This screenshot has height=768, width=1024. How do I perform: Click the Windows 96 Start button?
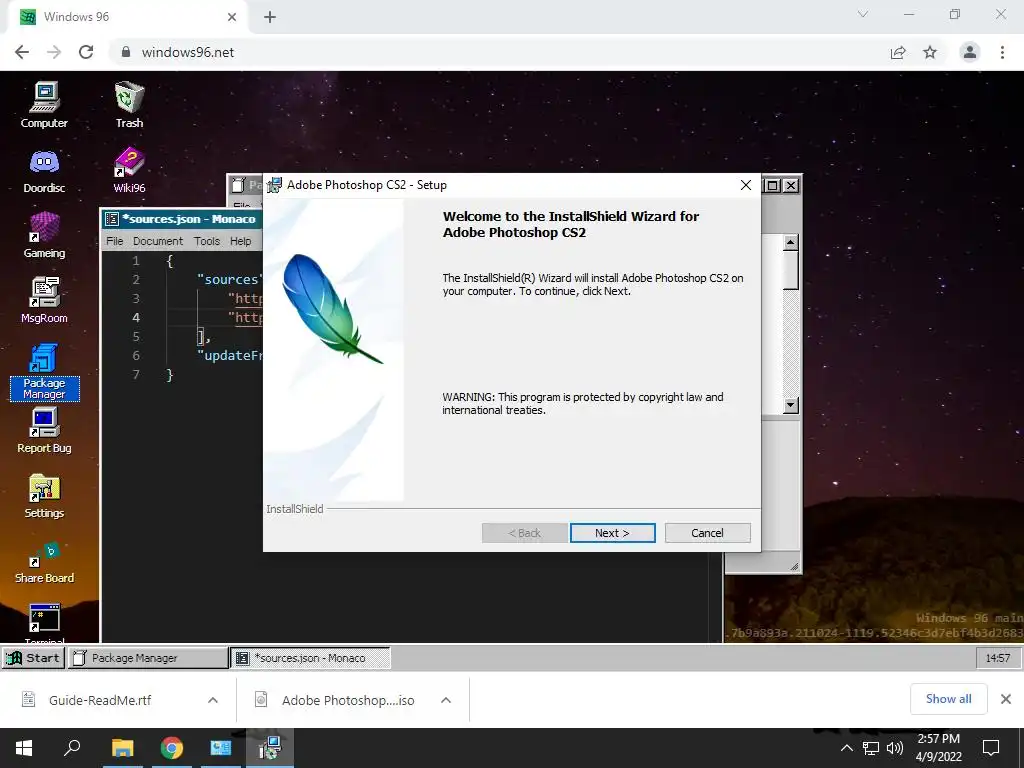33,658
